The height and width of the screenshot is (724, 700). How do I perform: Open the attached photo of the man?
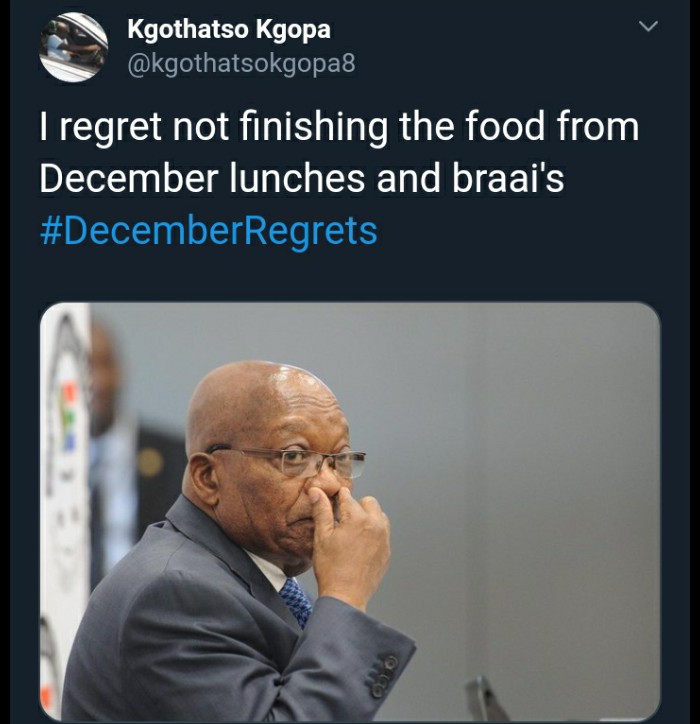click(x=350, y=512)
